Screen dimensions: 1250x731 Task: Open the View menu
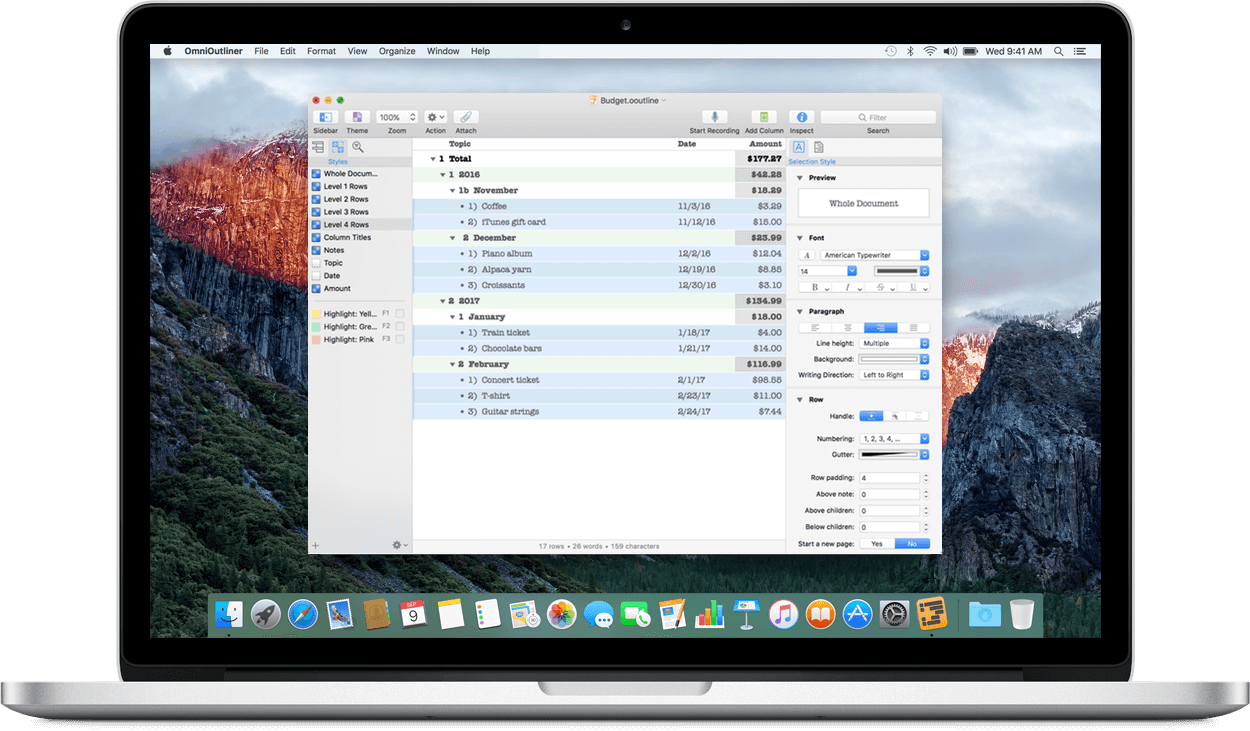coord(358,51)
